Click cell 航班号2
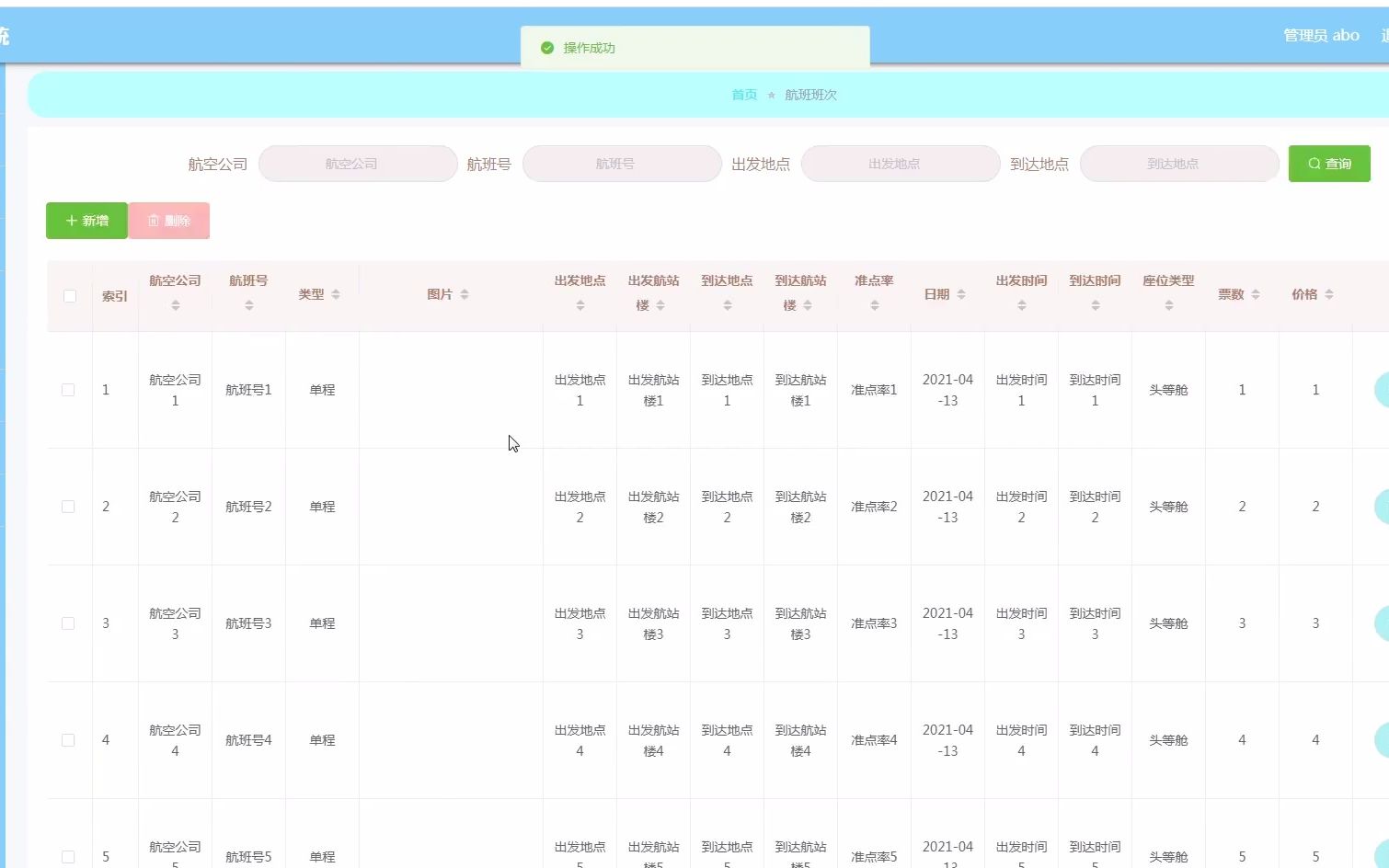 pyautogui.click(x=248, y=507)
